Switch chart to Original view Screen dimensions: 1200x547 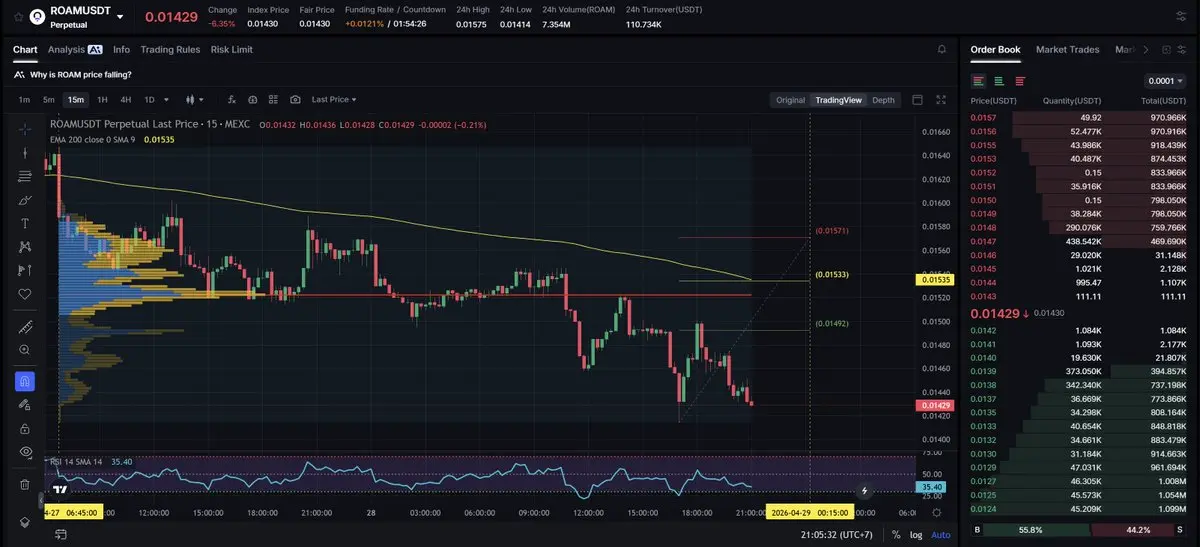(790, 100)
